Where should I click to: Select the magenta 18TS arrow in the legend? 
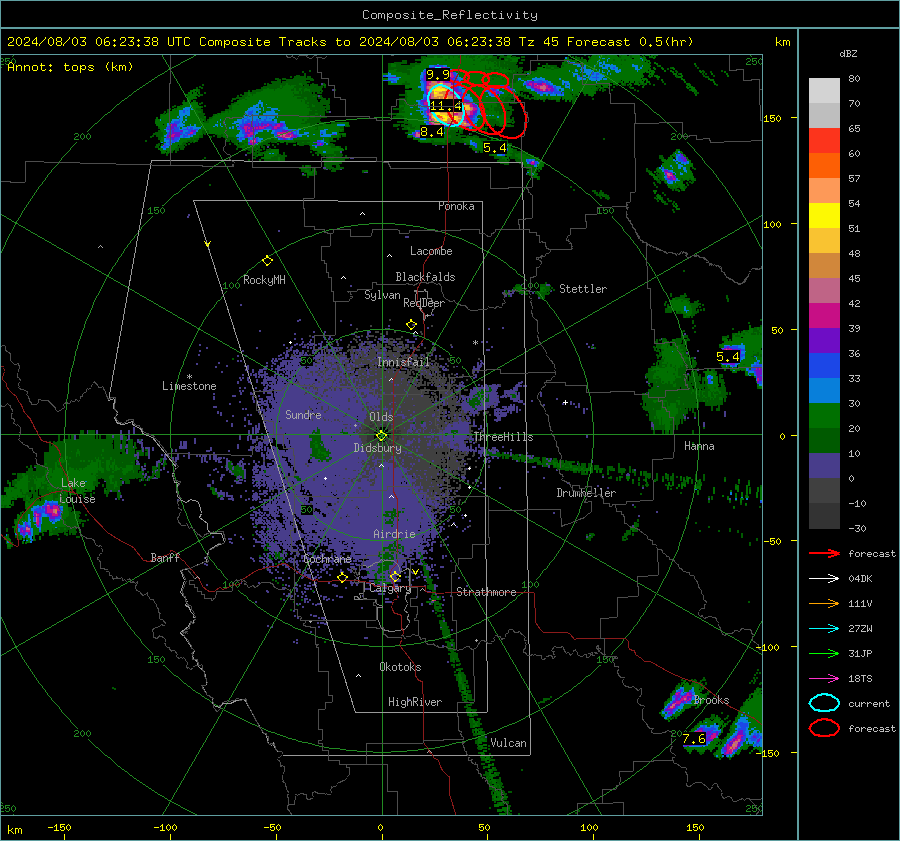[824, 679]
